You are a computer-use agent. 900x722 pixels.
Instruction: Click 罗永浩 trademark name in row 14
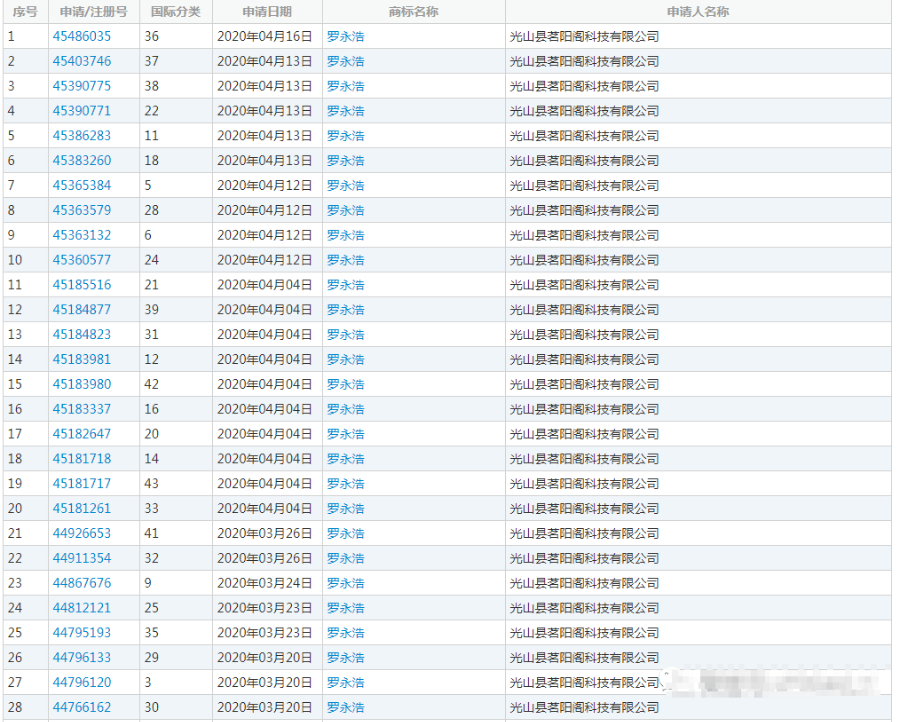[x=346, y=360]
